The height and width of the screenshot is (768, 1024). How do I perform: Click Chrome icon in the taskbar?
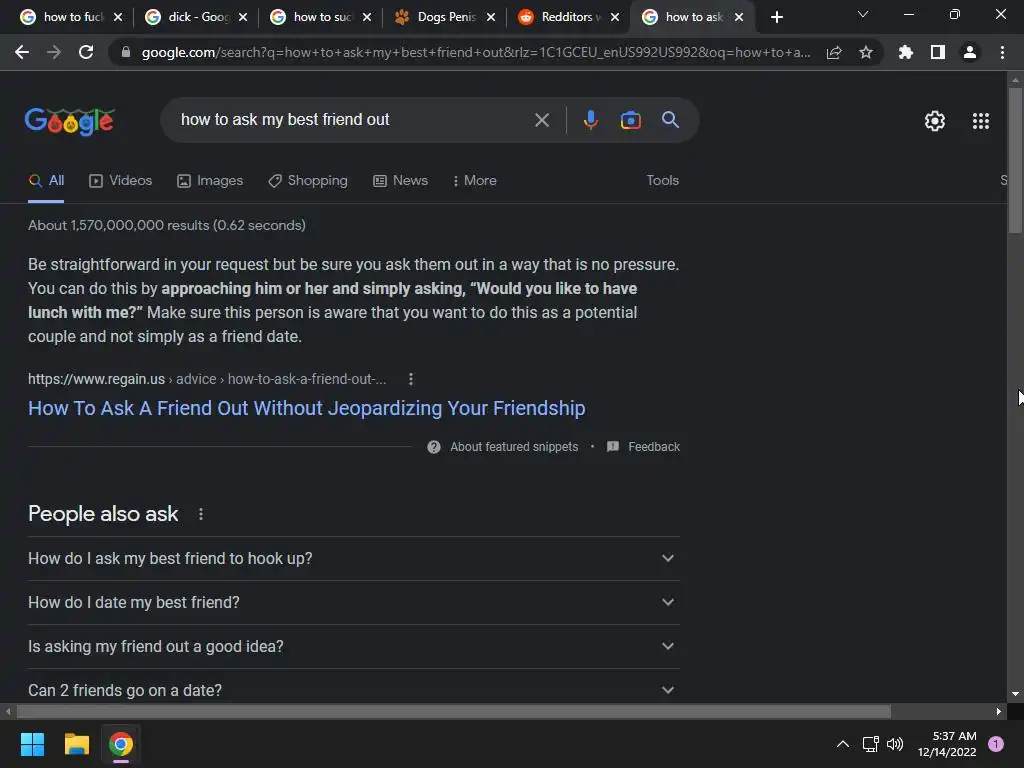click(x=121, y=744)
